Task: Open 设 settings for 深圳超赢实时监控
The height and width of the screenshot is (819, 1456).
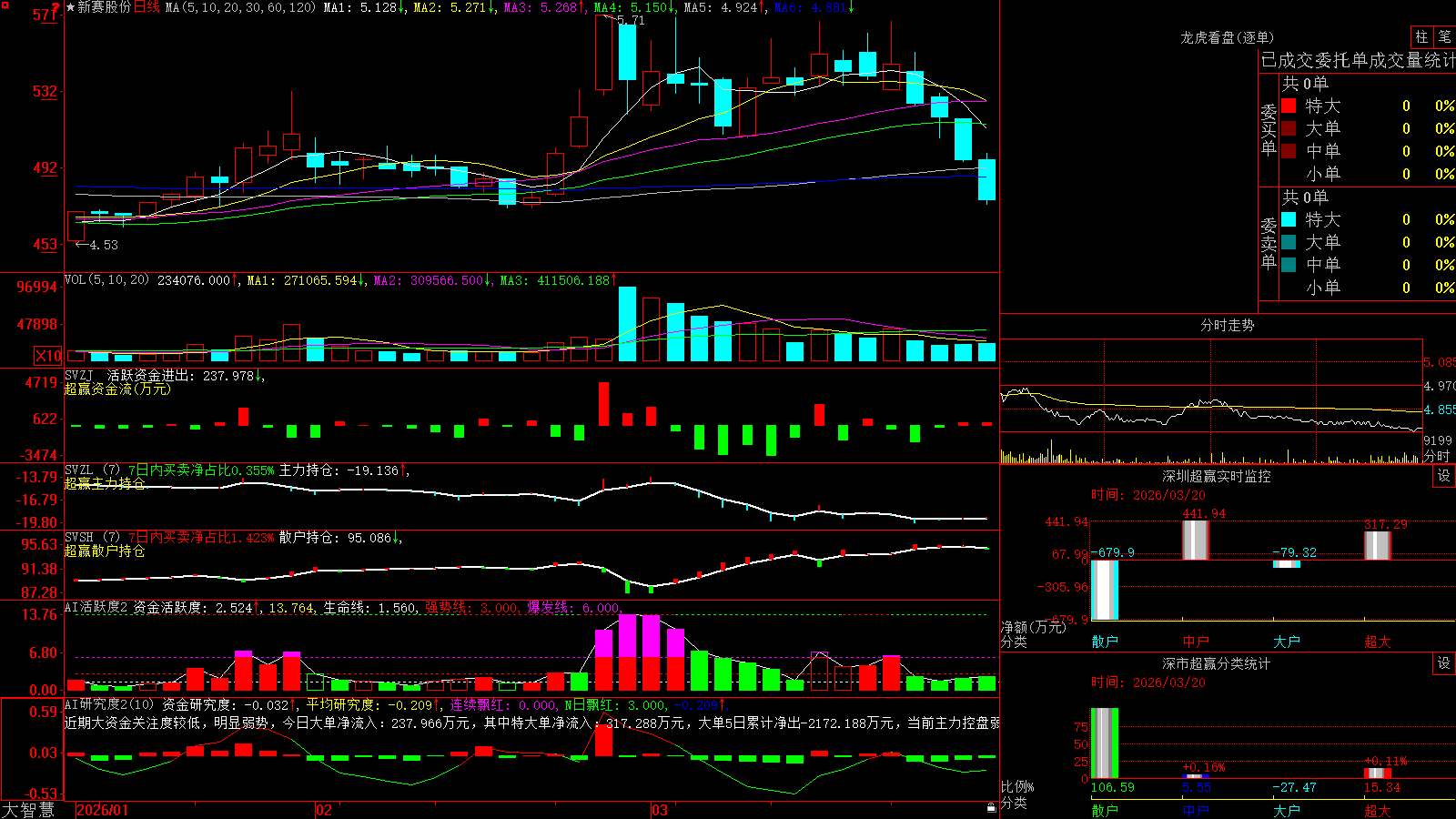Action: click(x=1444, y=476)
